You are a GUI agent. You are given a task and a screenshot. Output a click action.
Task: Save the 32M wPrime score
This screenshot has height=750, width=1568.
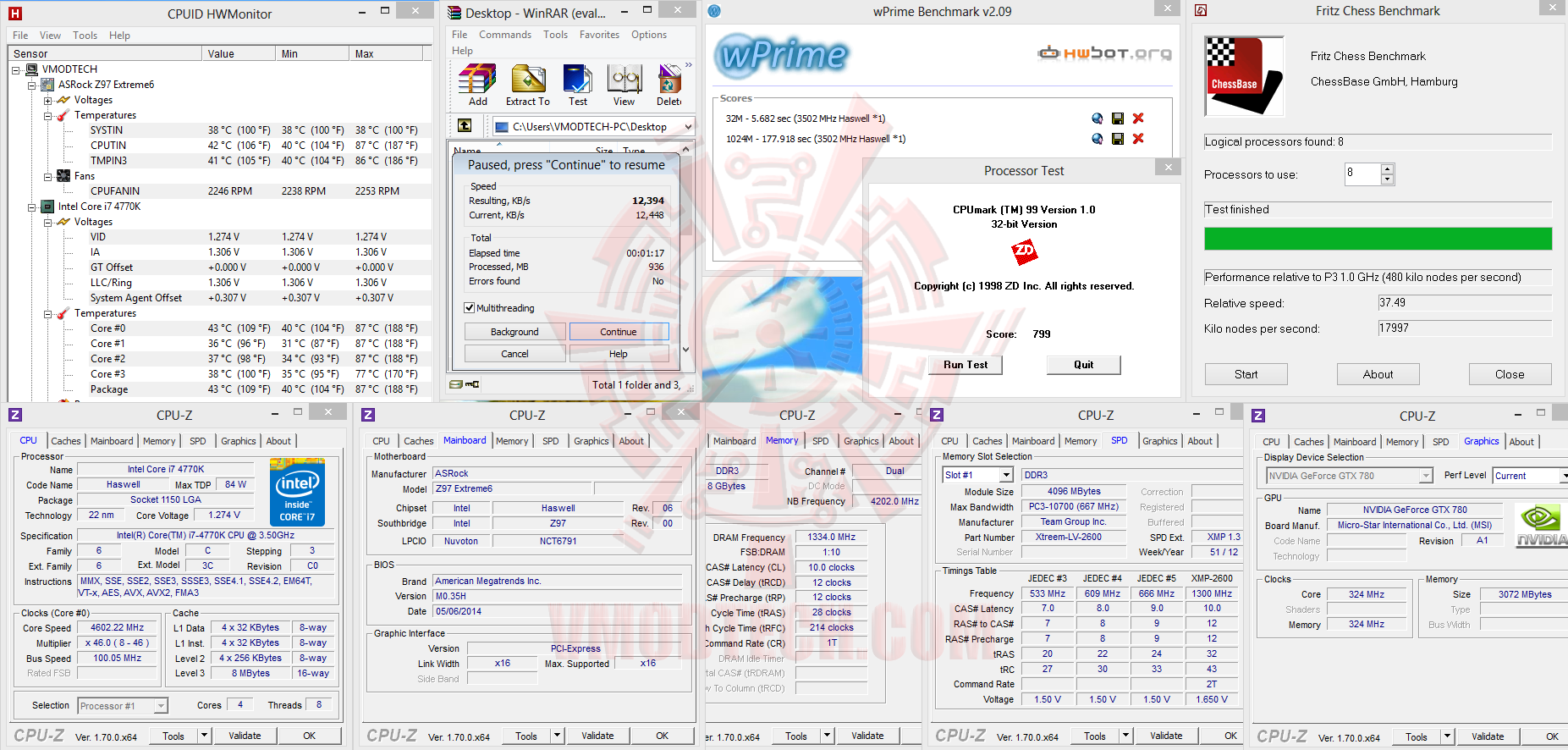click(1118, 119)
